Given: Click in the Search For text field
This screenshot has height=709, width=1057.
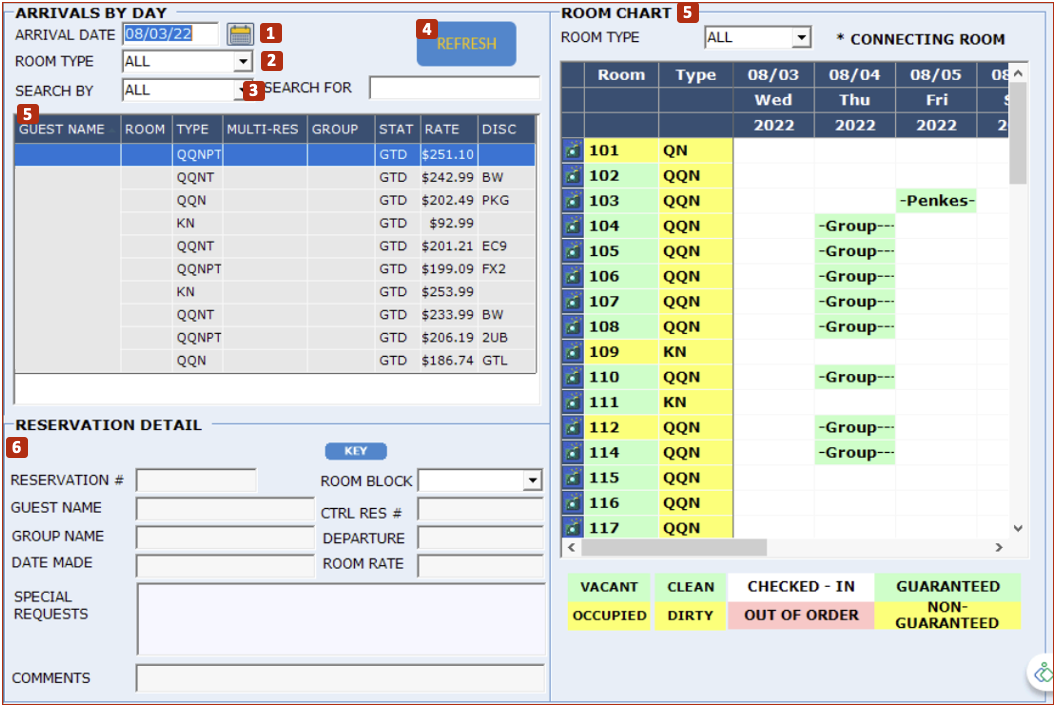Looking at the screenshot, I should click(x=454, y=88).
